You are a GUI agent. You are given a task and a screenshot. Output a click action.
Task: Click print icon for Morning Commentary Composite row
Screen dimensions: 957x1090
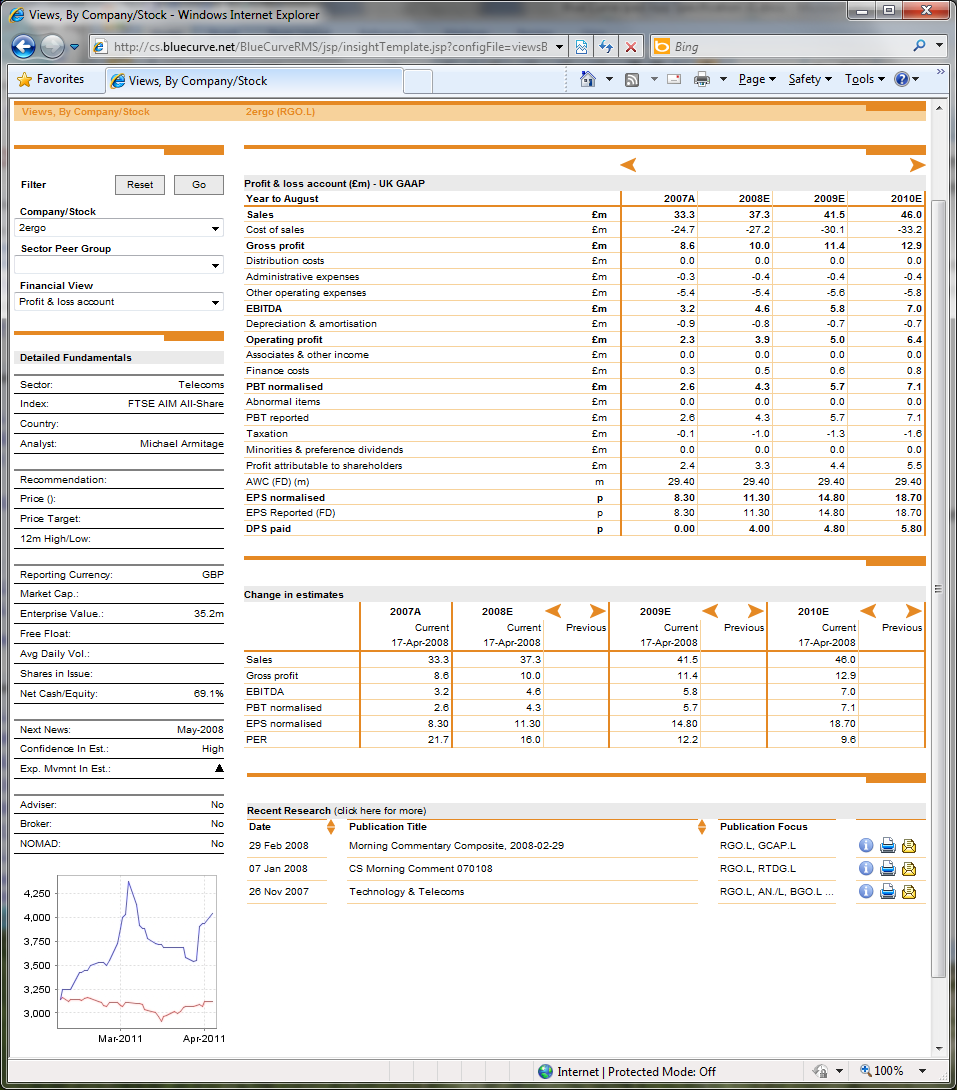click(888, 845)
